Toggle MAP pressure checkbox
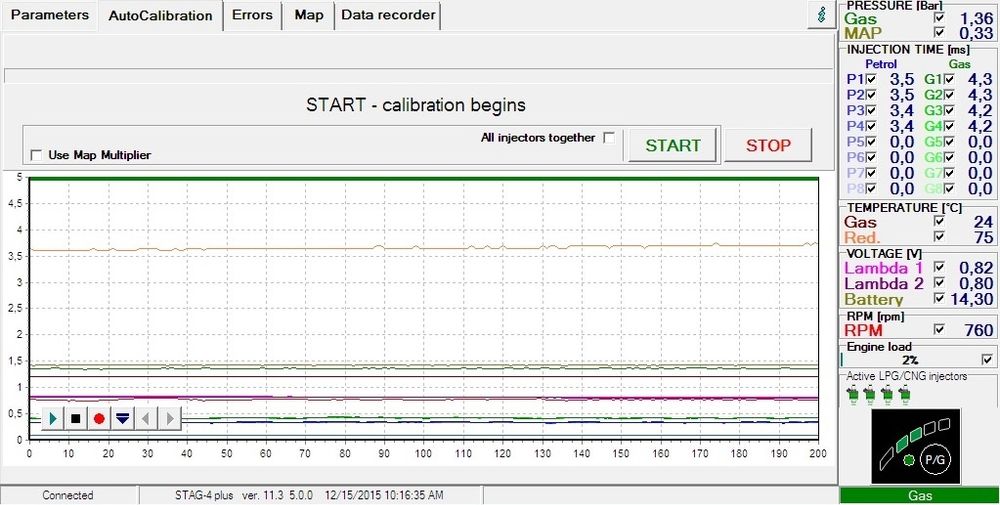The width and height of the screenshot is (1000, 505). click(x=939, y=33)
